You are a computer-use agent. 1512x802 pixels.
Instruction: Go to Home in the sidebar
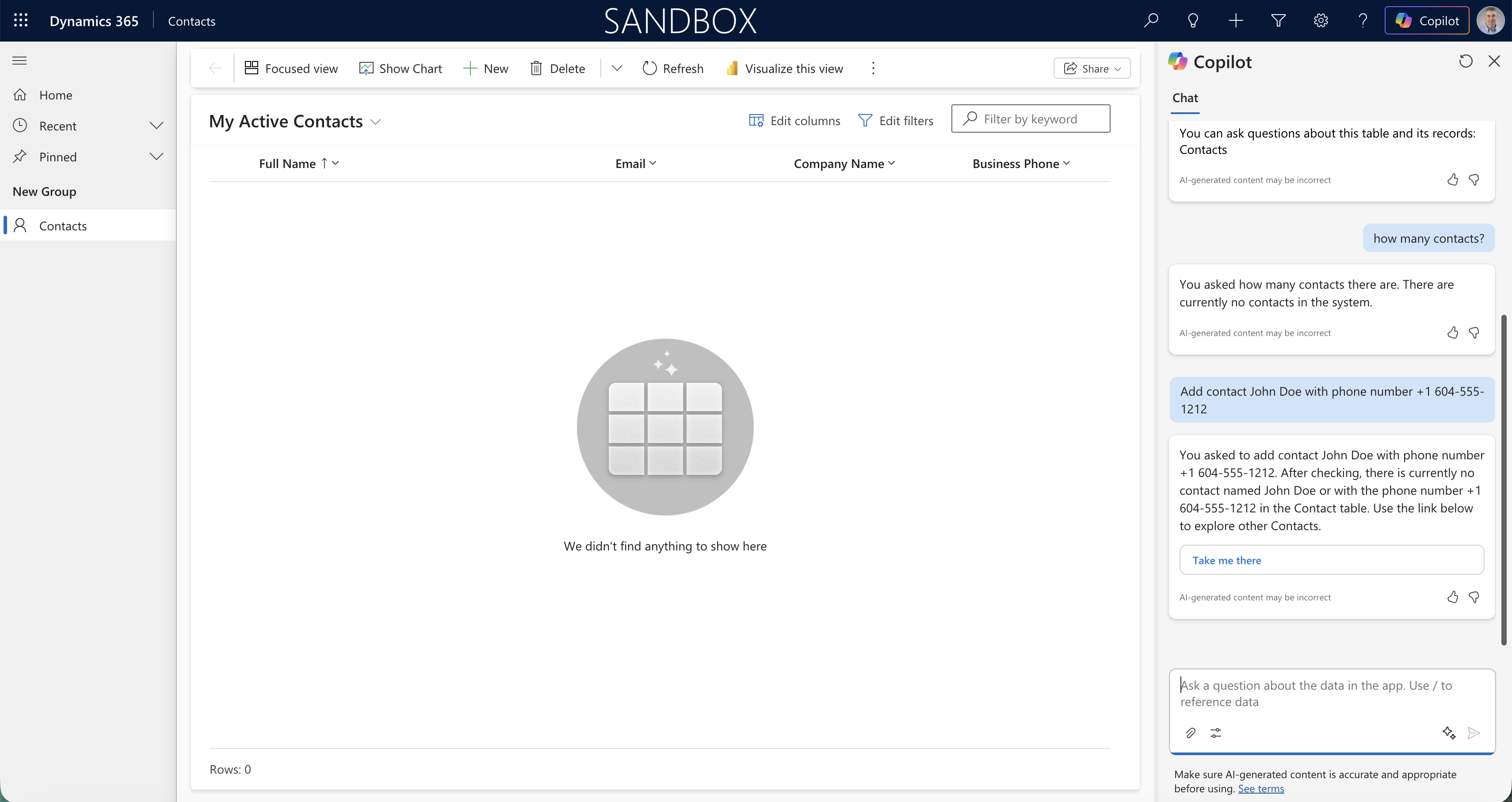88,95
